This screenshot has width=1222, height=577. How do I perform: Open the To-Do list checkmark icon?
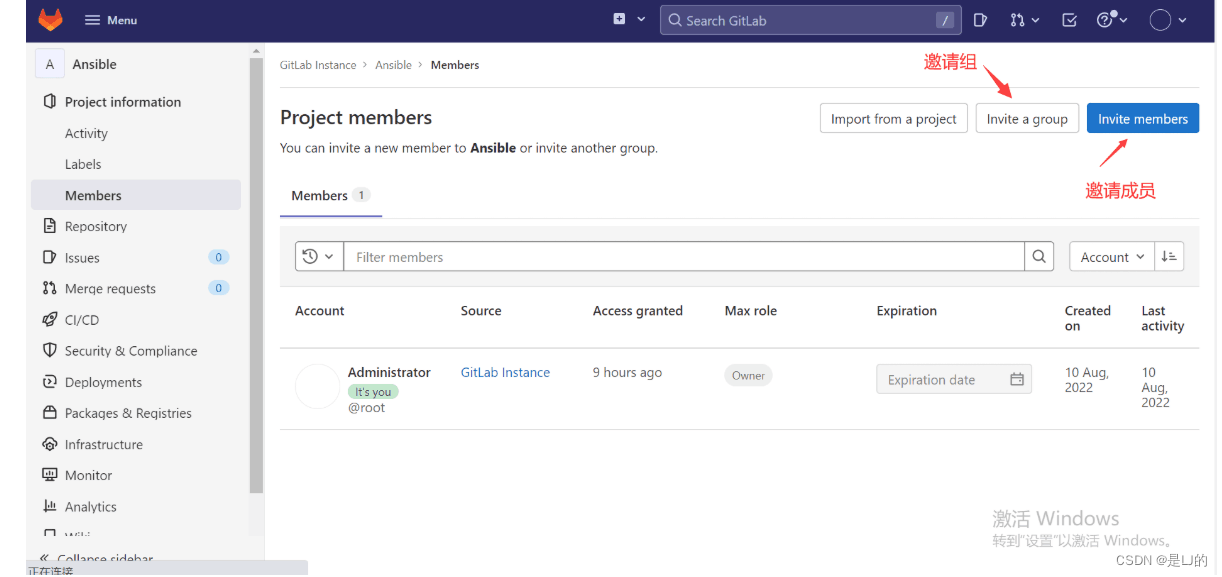[1069, 20]
